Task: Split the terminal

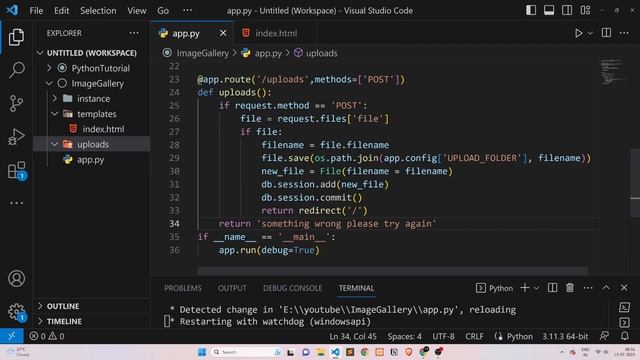Action: click(553, 288)
